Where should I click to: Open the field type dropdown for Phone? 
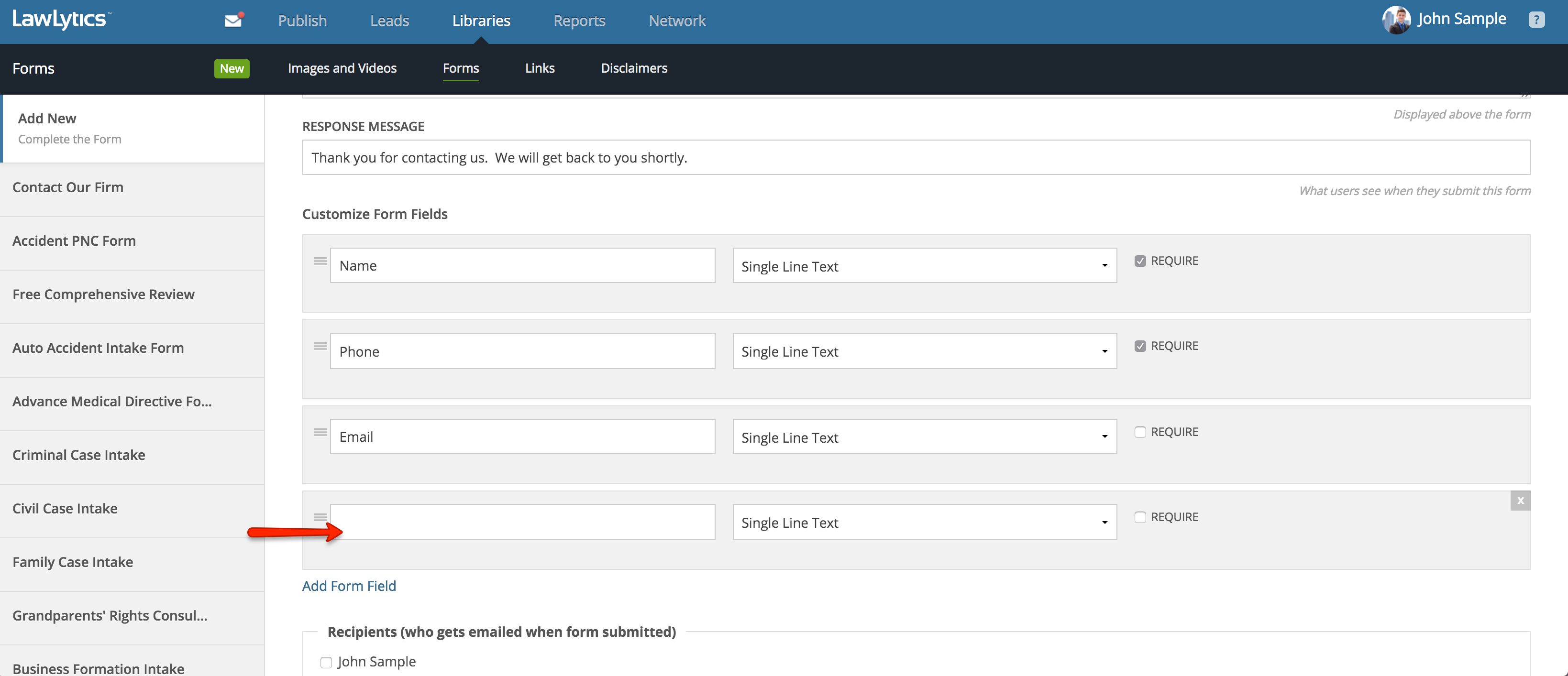click(925, 351)
